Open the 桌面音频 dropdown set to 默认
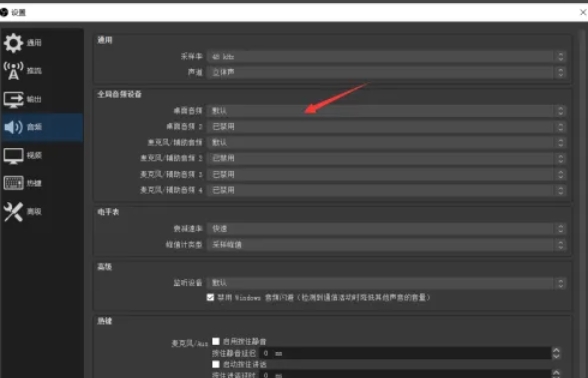588x378 pixels. pyautogui.click(x=386, y=111)
